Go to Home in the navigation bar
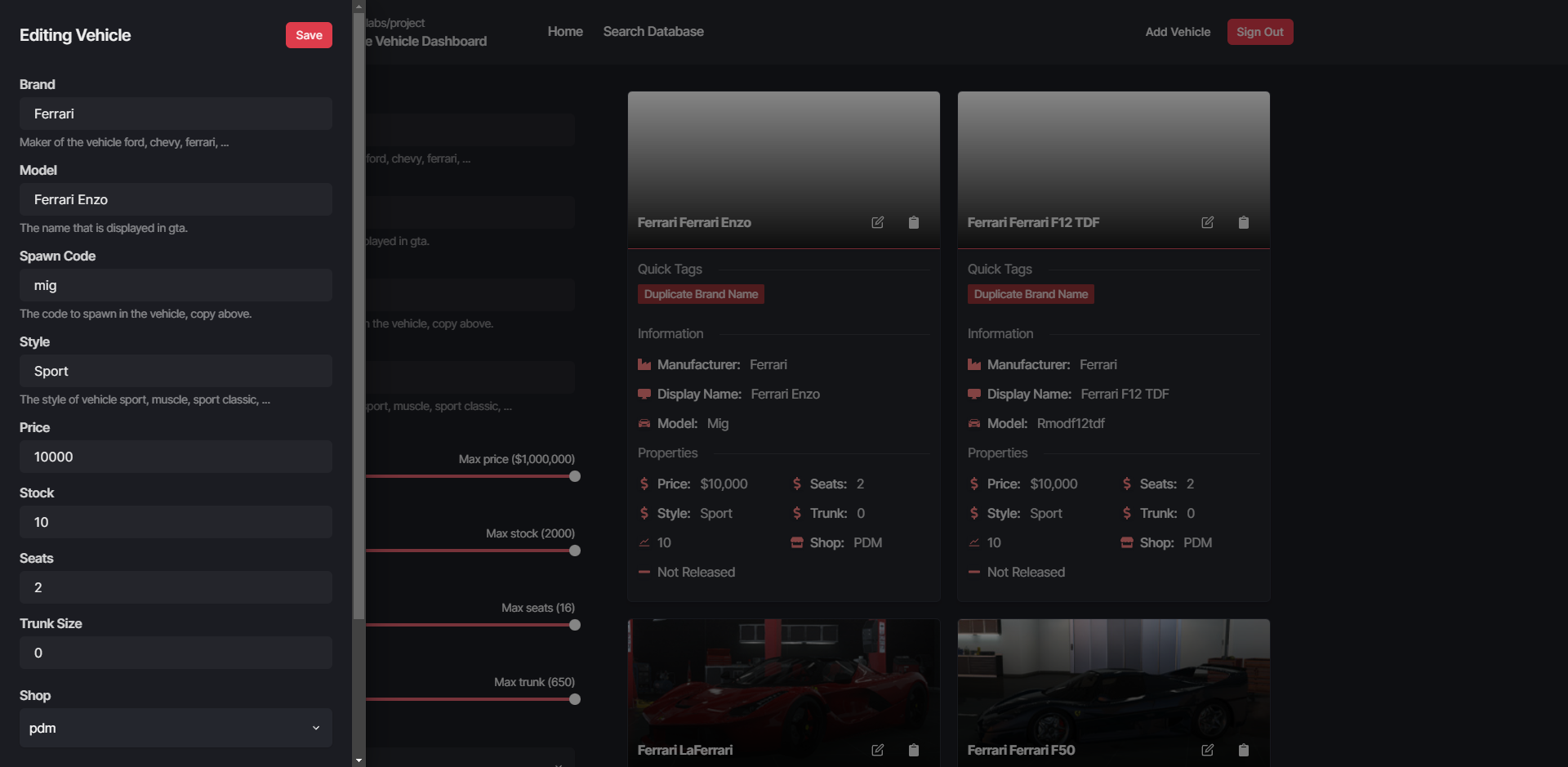Image resolution: width=1568 pixels, height=767 pixels. click(x=564, y=31)
